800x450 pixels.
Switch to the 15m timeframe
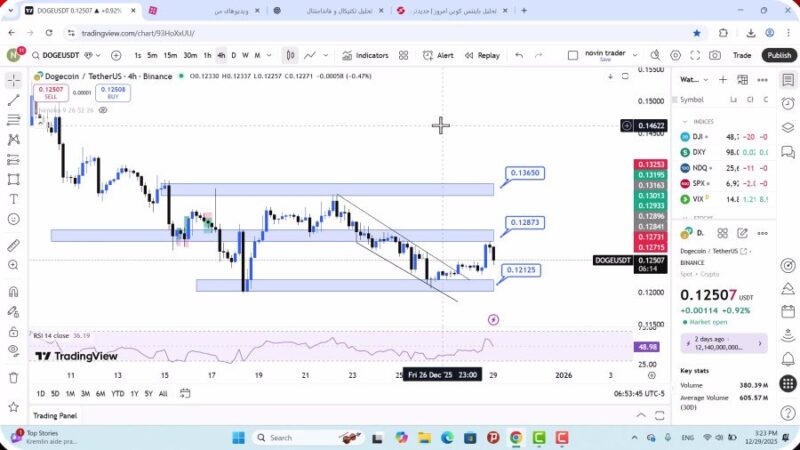coord(170,55)
